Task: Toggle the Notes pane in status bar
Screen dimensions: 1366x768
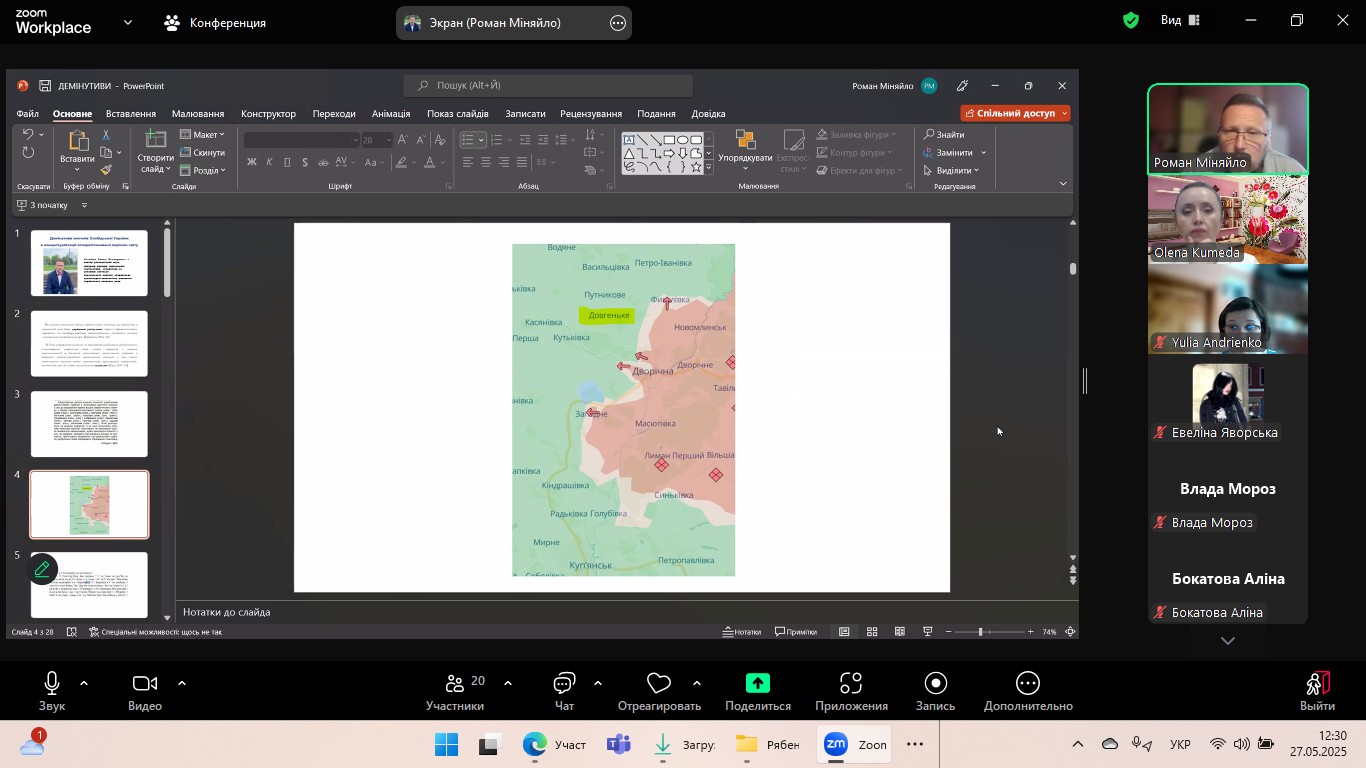Action: (741, 632)
